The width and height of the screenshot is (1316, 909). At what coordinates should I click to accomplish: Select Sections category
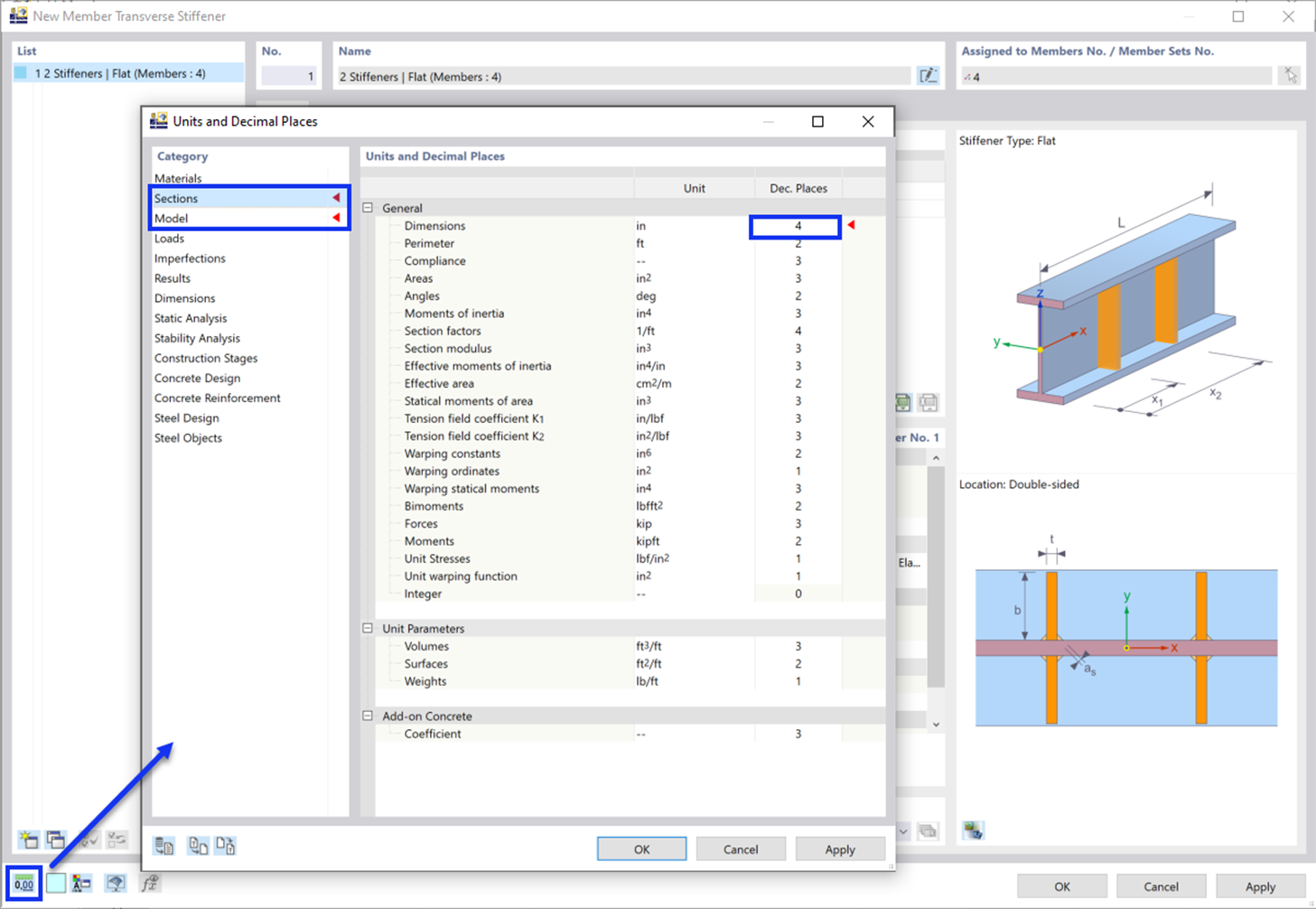pos(250,198)
